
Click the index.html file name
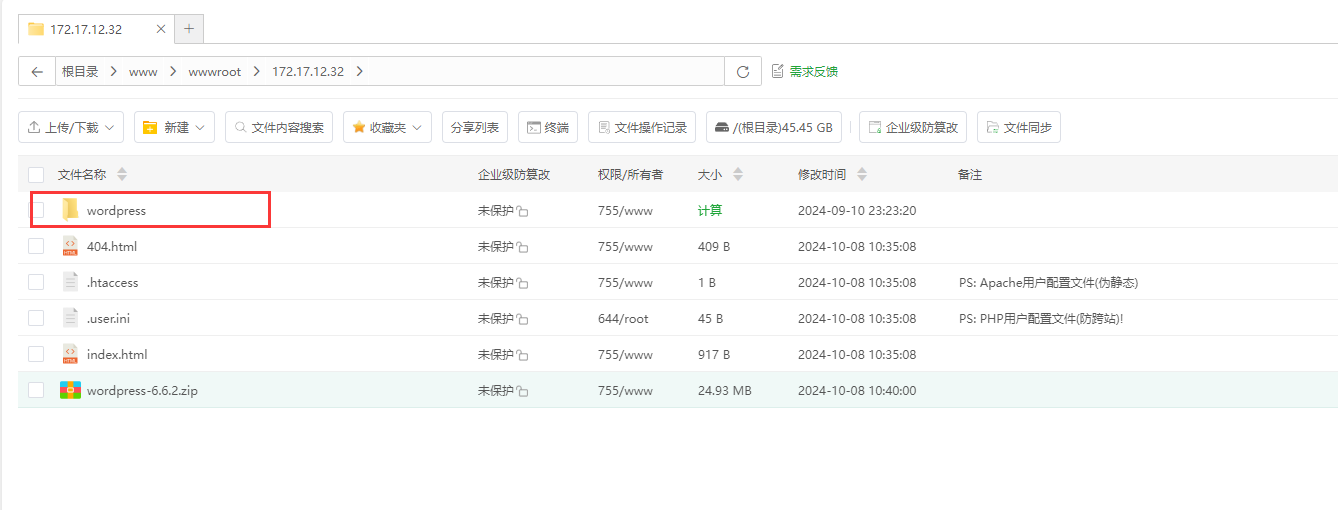(117, 354)
